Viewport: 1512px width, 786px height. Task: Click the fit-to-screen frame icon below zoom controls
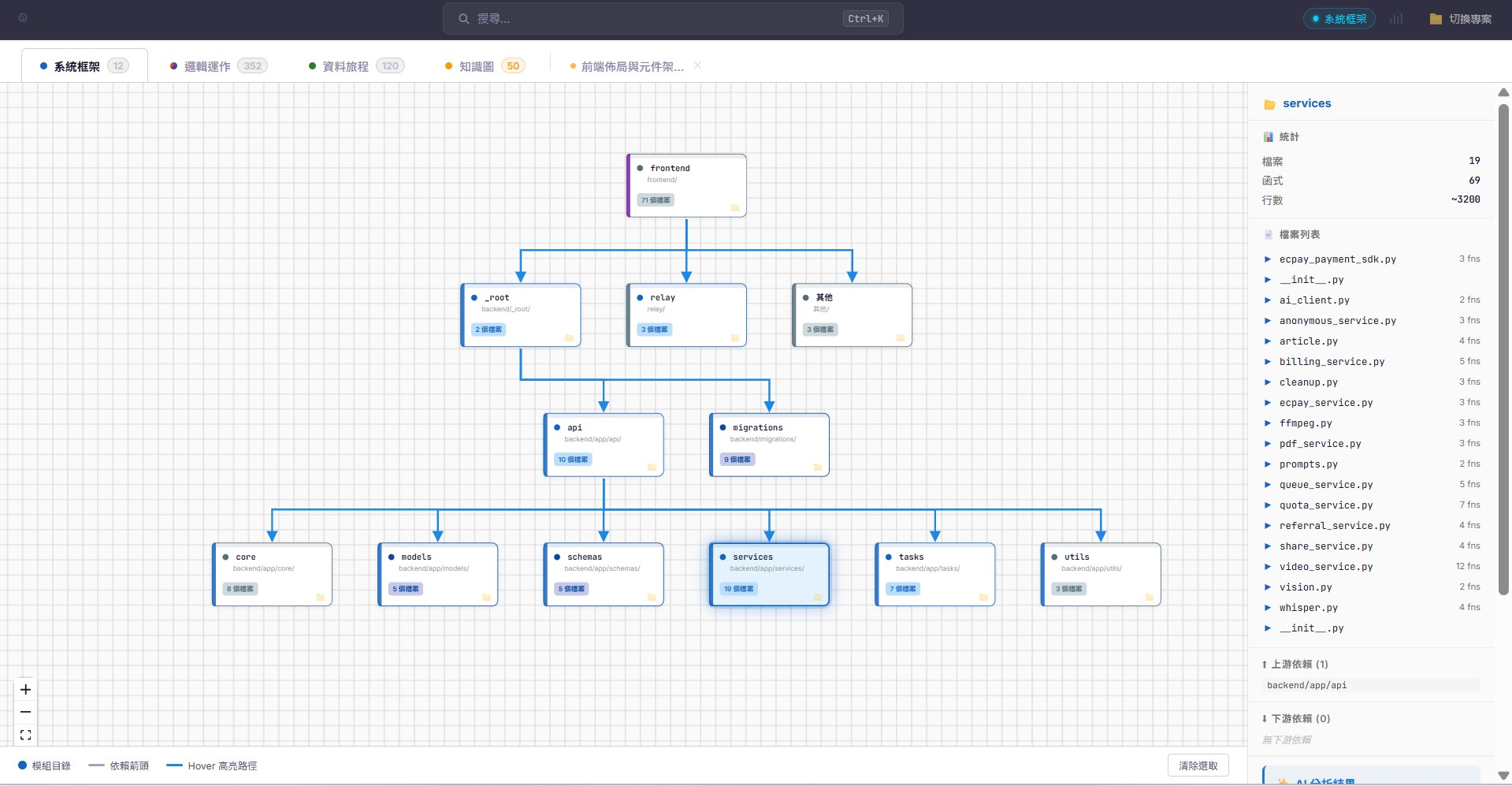[25, 734]
